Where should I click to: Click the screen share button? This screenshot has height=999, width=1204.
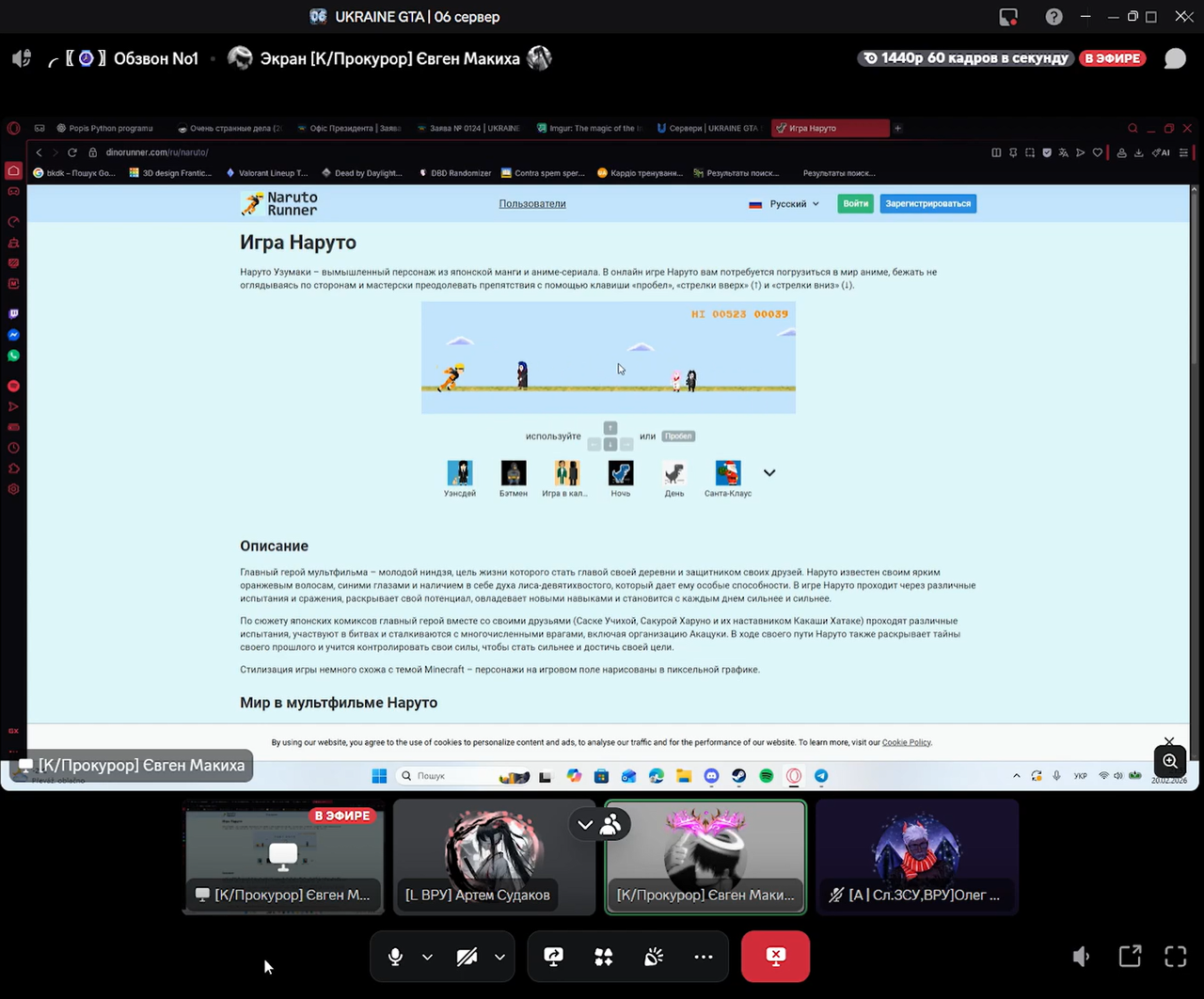coord(554,957)
